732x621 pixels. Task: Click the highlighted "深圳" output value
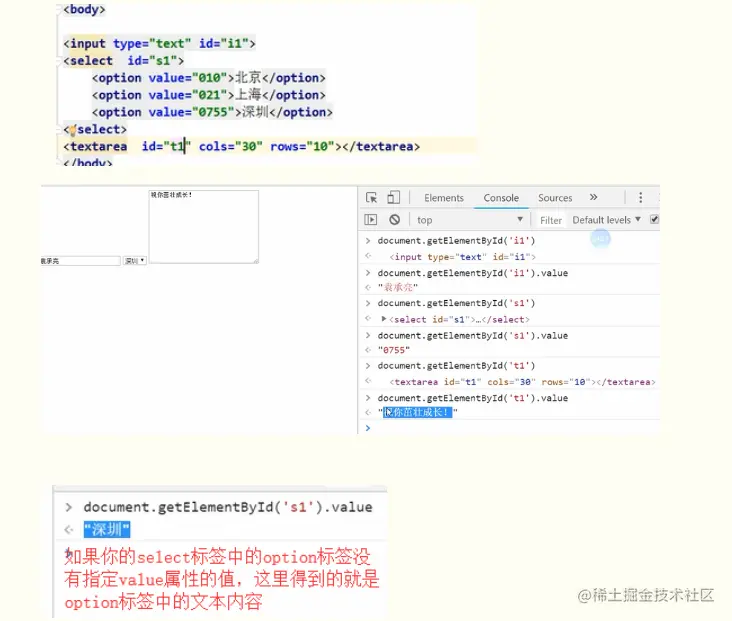pos(107,529)
